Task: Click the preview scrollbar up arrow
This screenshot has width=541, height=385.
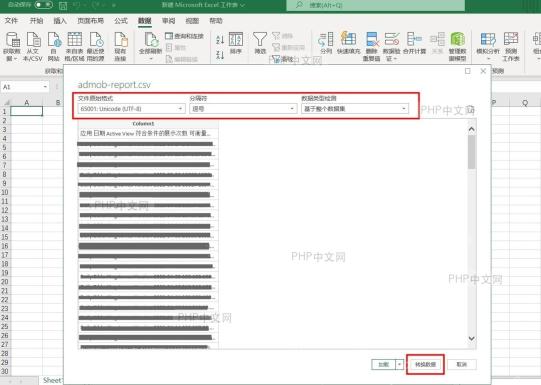Action: pos(471,129)
